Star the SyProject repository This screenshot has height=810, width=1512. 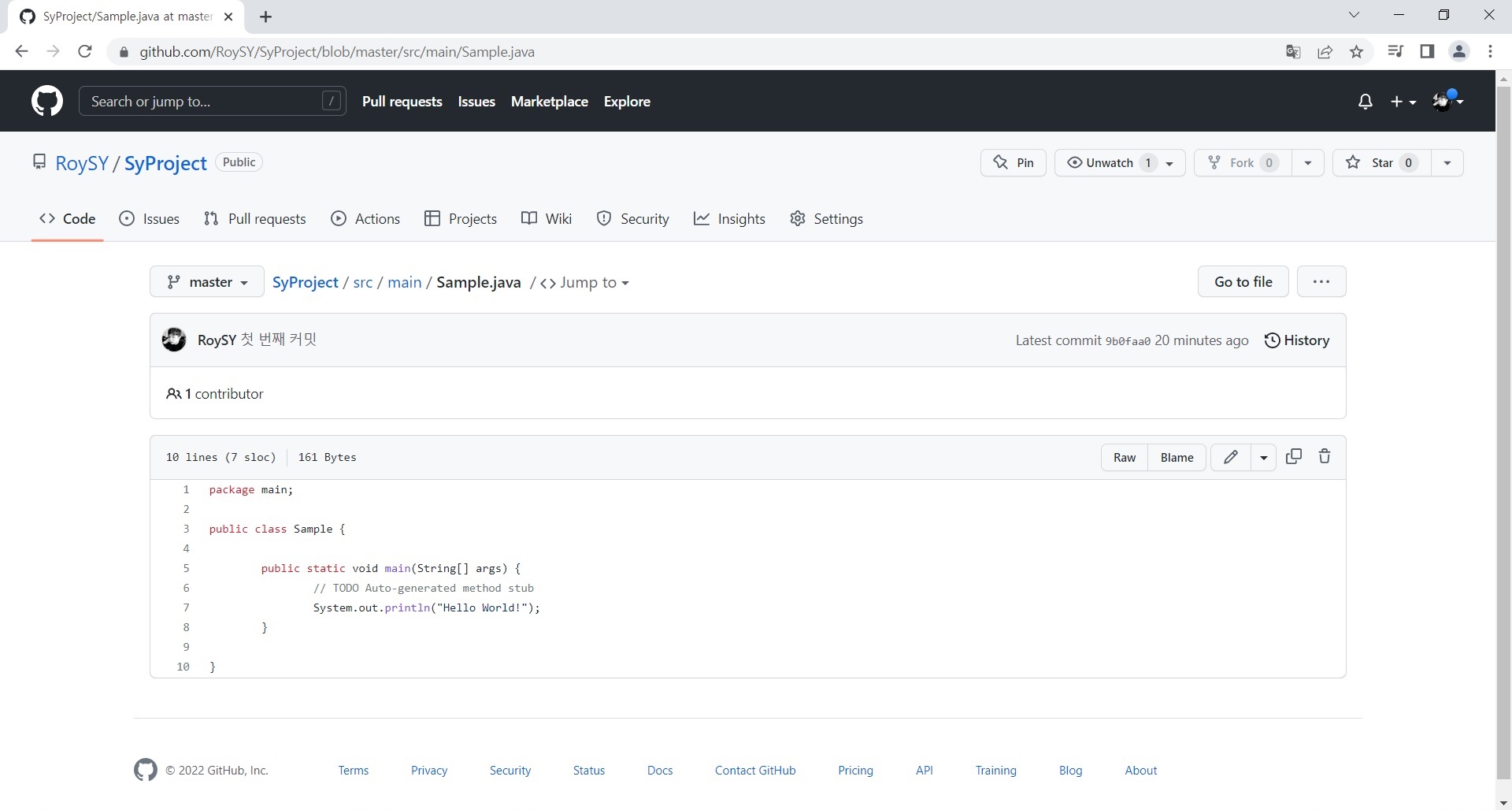1381,162
